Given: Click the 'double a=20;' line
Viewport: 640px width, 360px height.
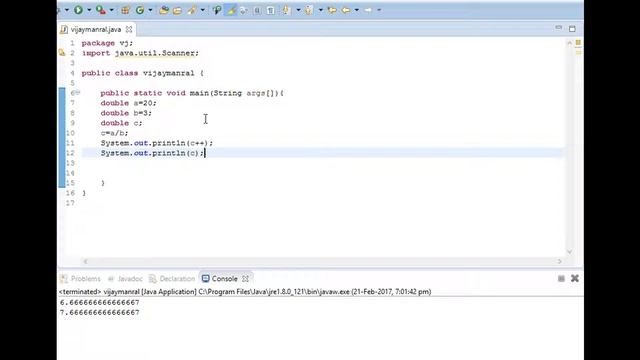Looking at the screenshot, I should click(129, 103).
